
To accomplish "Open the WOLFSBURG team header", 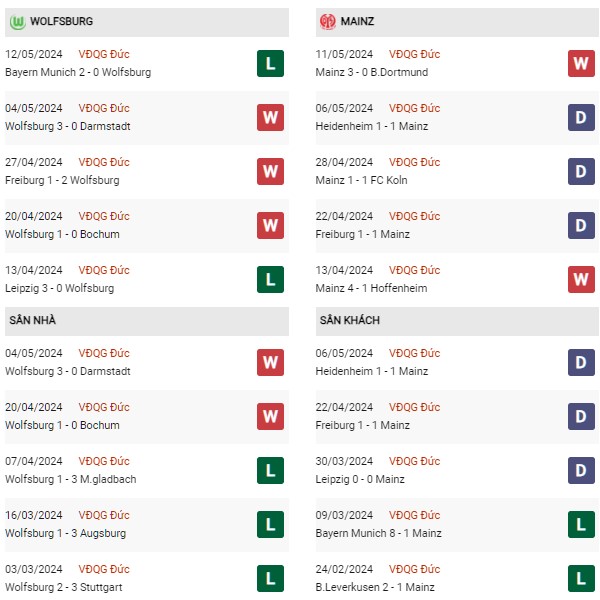I will pos(147,22).
